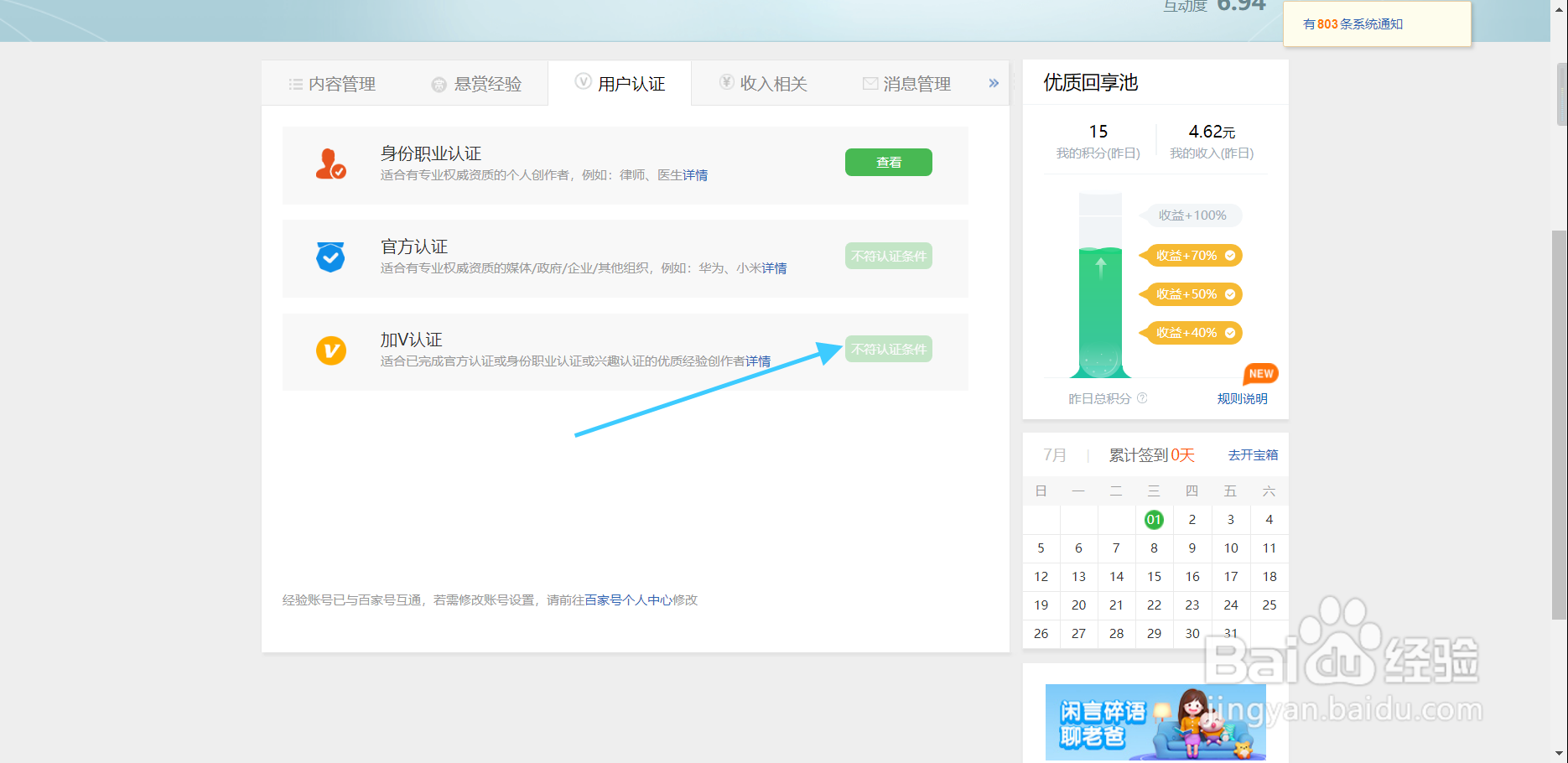Click the yen icon beside 收入相关
This screenshot has height=763, width=1568.
click(726, 81)
